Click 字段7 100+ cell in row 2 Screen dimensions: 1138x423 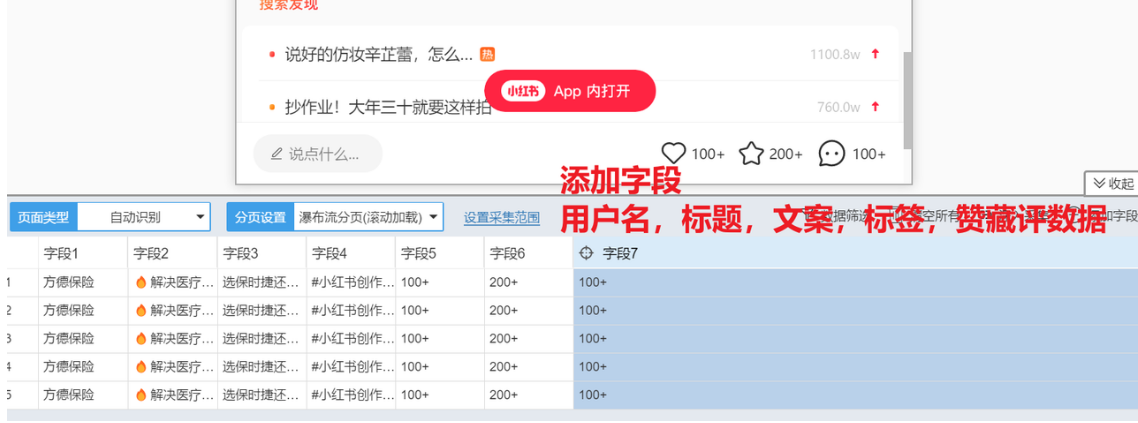pos(856,311)
